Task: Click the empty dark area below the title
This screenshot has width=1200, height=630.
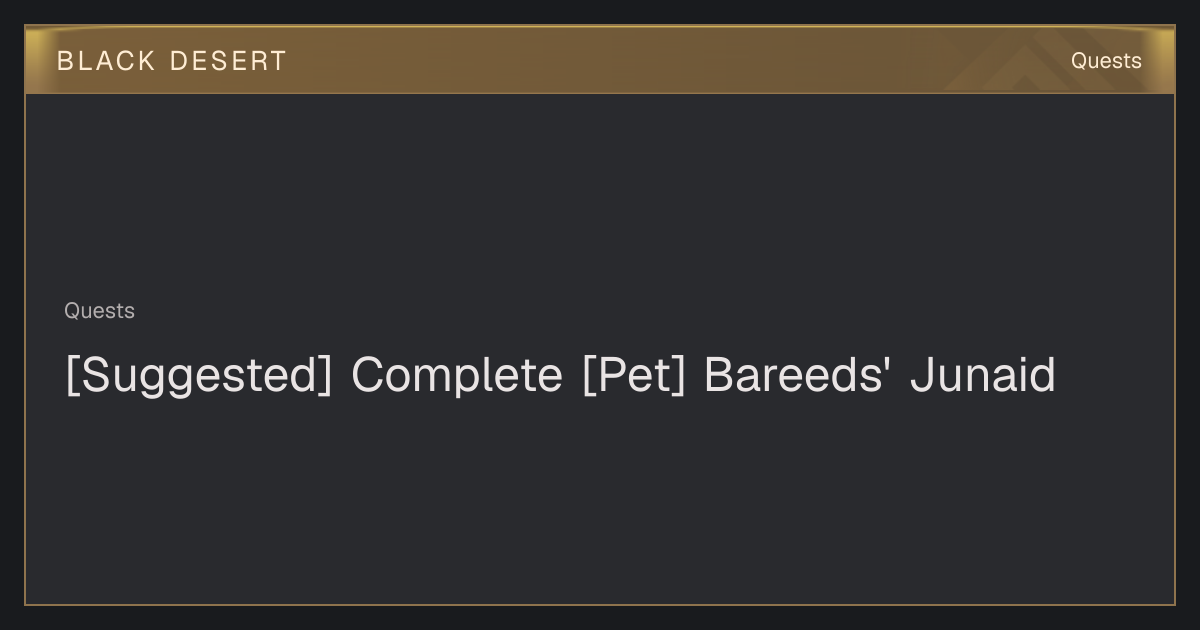Action: 600,500
